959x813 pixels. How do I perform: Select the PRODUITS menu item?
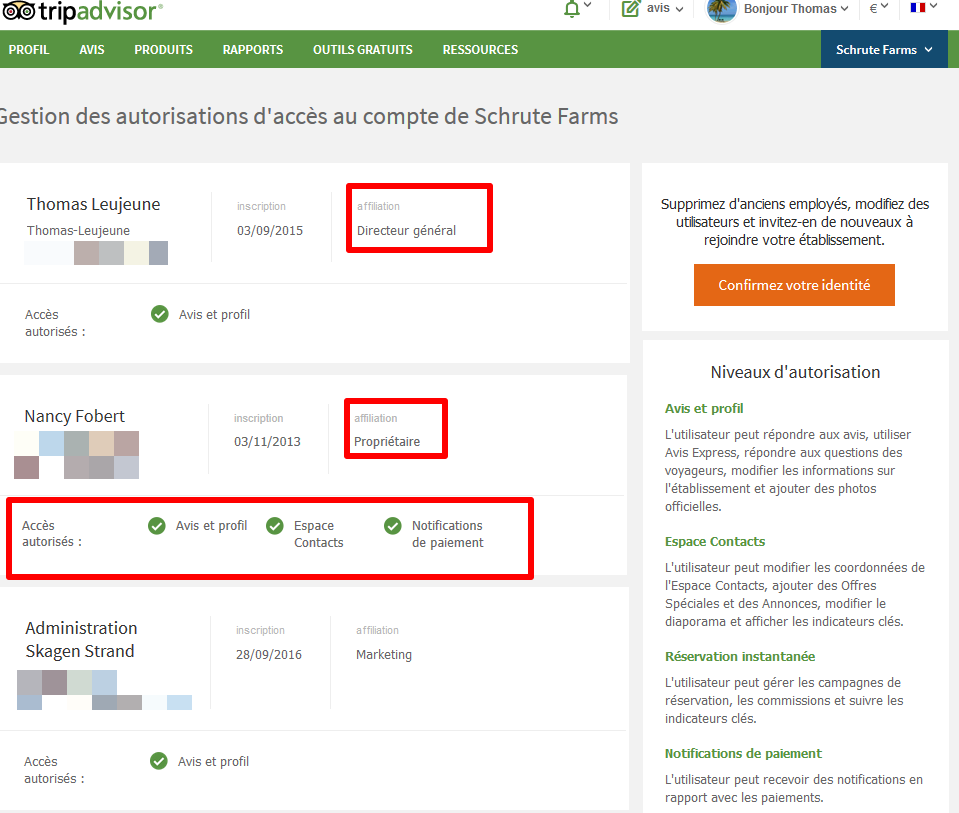(x=163, y=50)
